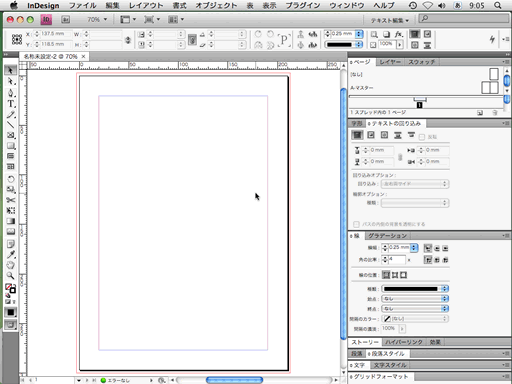The width and height of the screenshot is (512, 384).
Task: Open the workspace switcher dropdown
Action: tap(390, 20)
